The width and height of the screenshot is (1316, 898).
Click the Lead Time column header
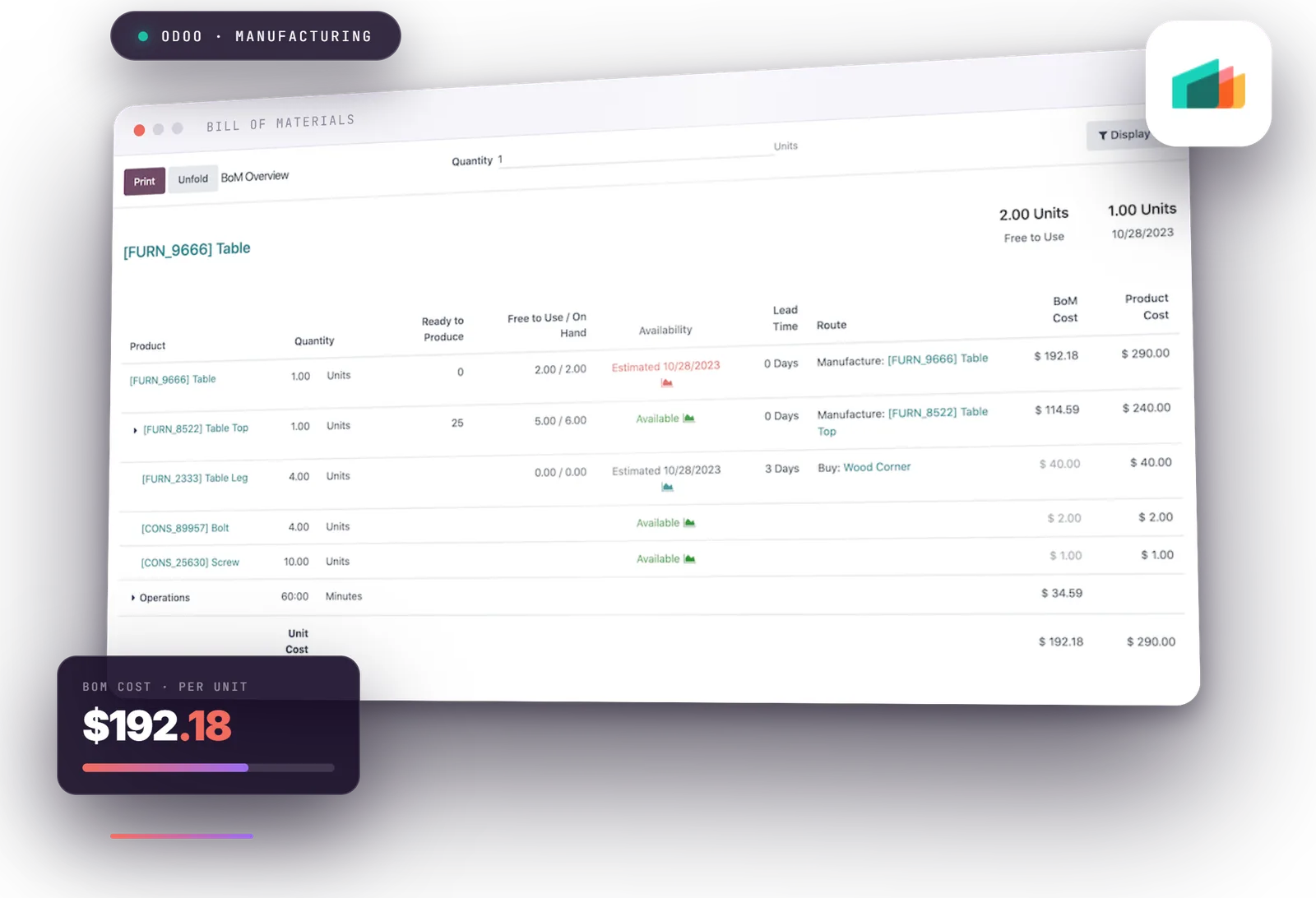785,318
